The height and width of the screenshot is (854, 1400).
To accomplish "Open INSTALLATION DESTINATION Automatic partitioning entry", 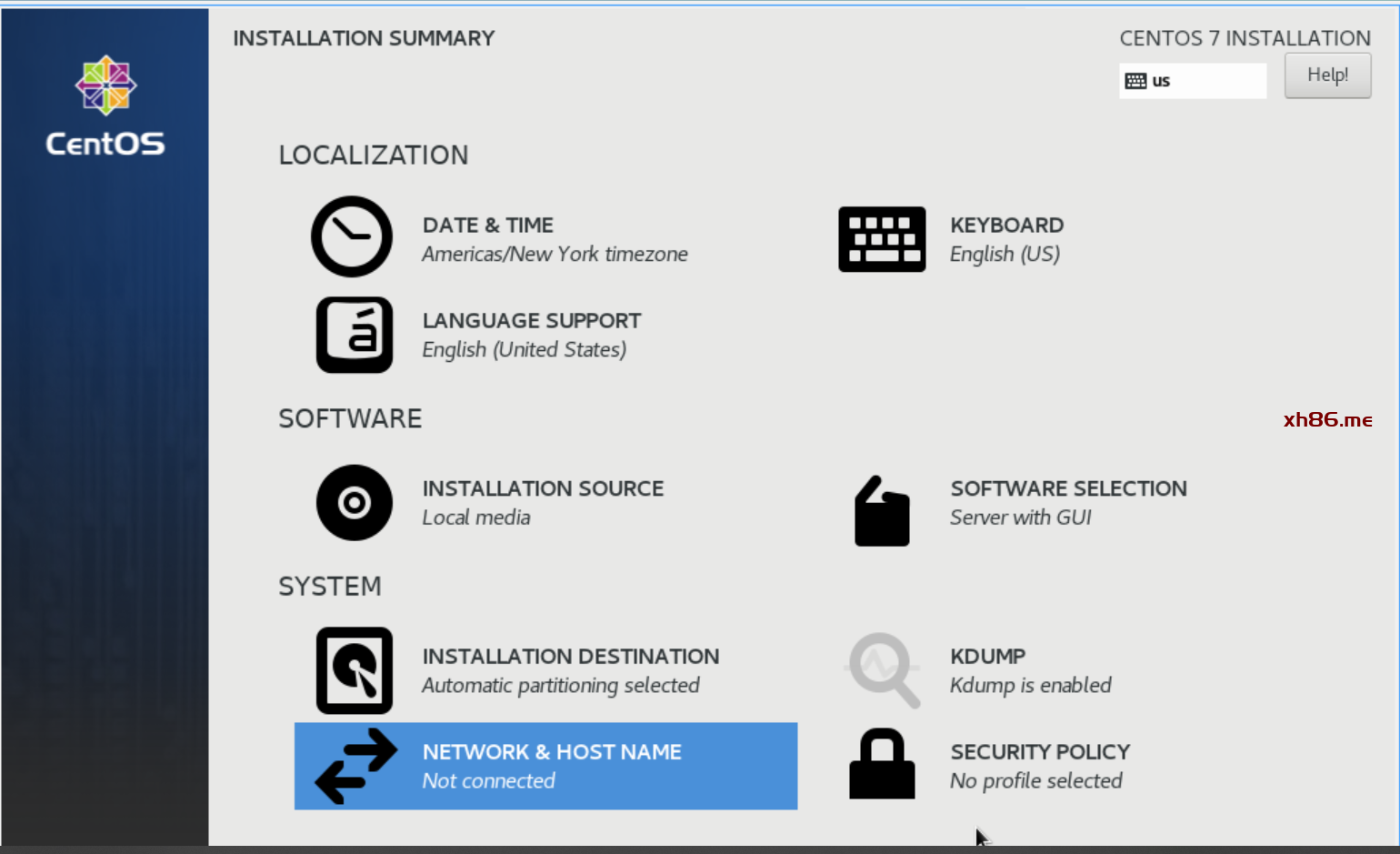I will point(570,670).
